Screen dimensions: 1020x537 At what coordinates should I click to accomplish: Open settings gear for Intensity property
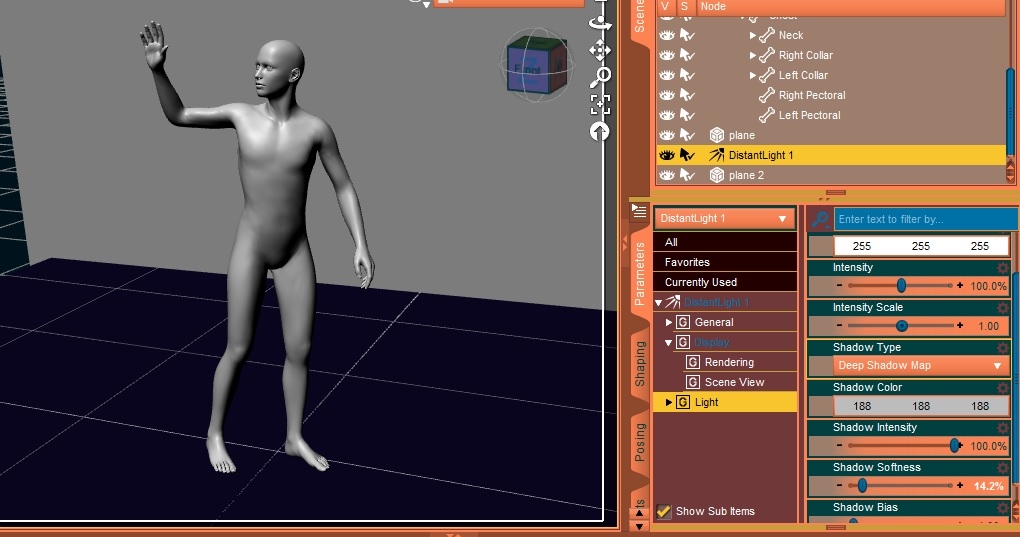1003,268
